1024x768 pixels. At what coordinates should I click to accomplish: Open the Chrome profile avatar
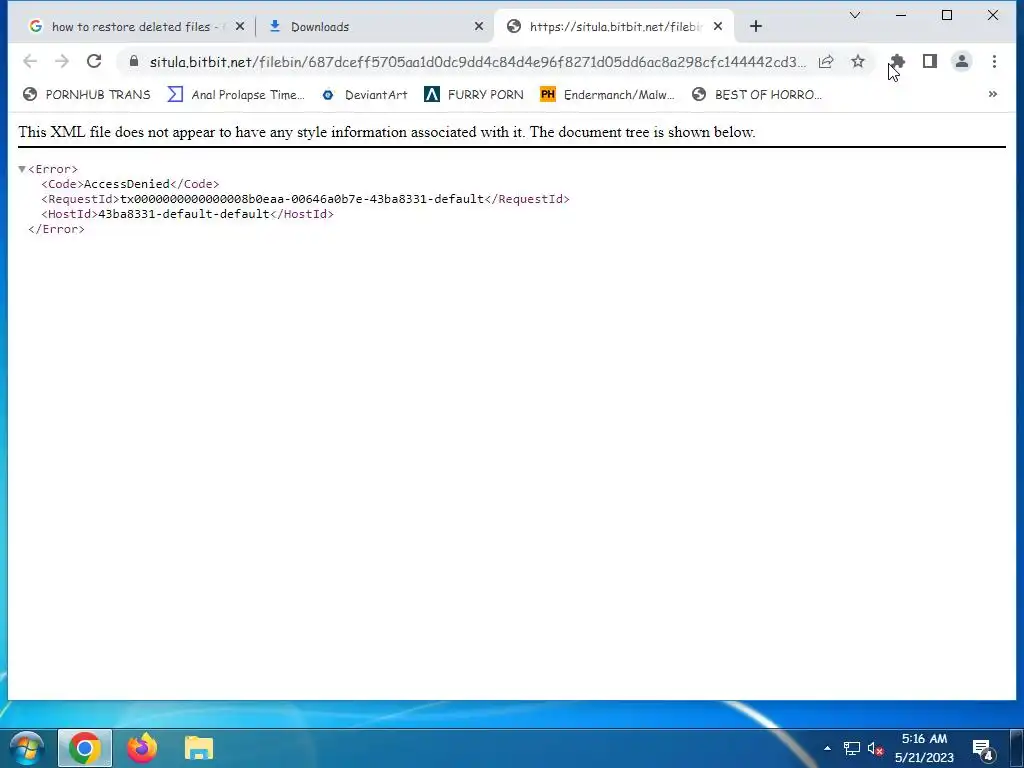pyautogui.click(x=962, y=61)
